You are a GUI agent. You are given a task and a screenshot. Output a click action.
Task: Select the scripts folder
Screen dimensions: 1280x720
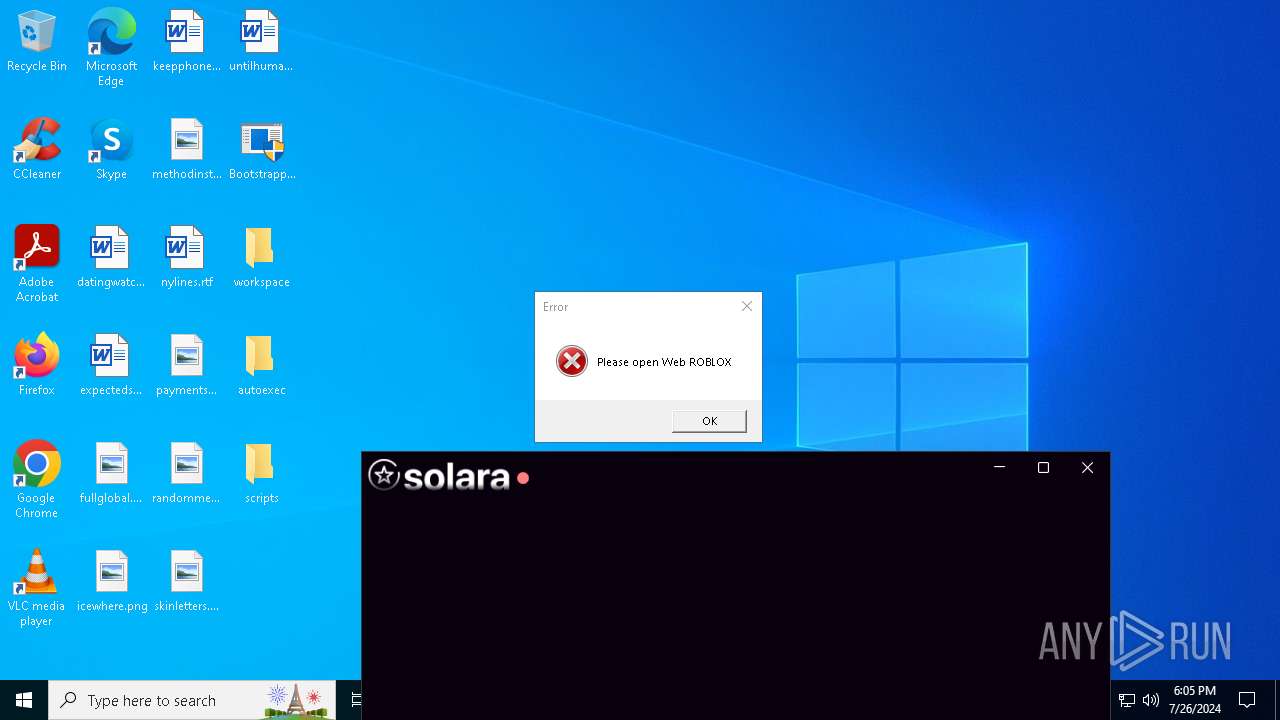261,474
